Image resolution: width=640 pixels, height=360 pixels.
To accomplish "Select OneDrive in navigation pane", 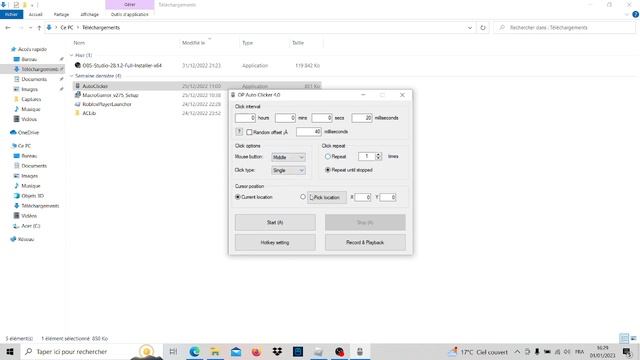I will tap(28, 133).
